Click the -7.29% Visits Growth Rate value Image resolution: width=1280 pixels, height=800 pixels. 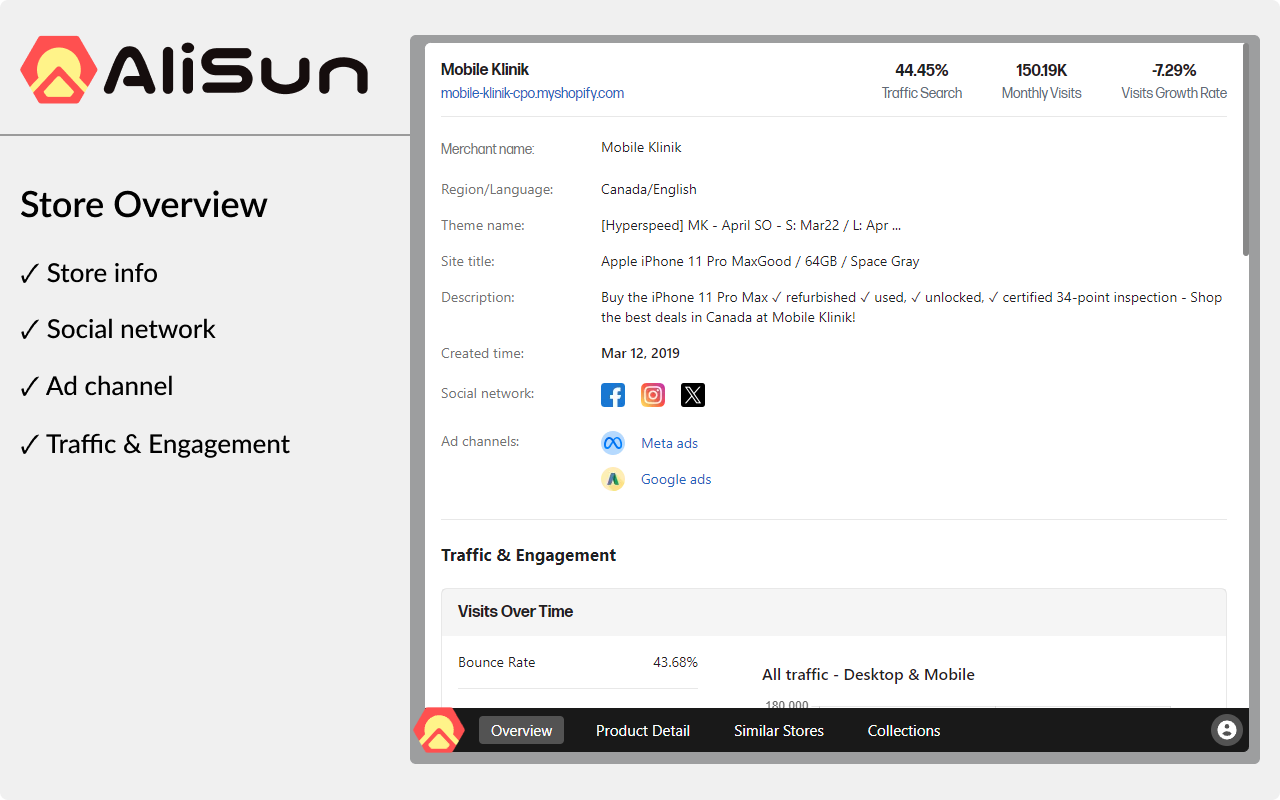(x=1174, y=70)
